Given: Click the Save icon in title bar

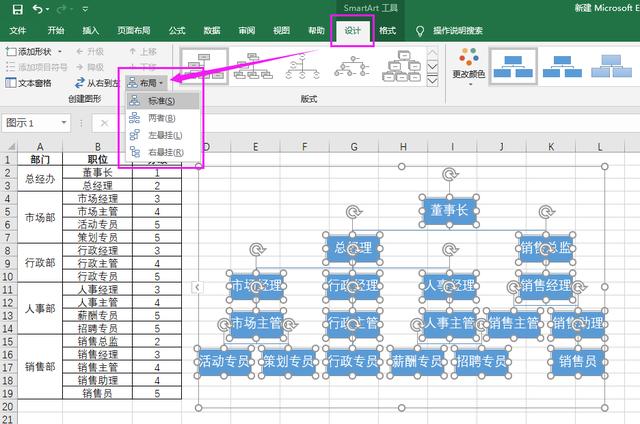Looking at the screenshot, I should point(18,9).
